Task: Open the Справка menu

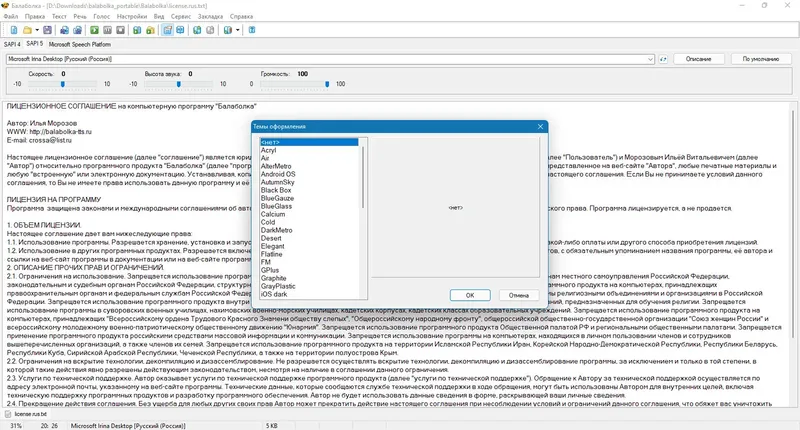Action: pos(241,16)
